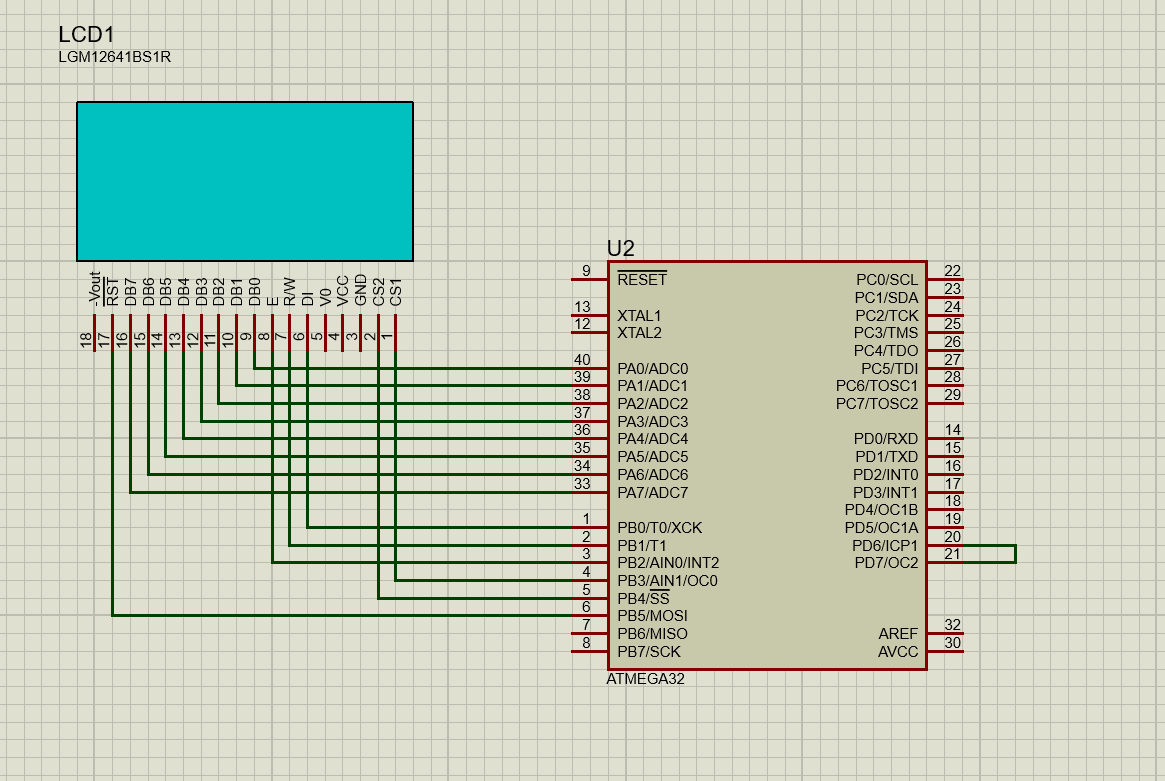Select the cyan LCD display screen
Screen dimensions: 1165x781
tap(244, 181)
